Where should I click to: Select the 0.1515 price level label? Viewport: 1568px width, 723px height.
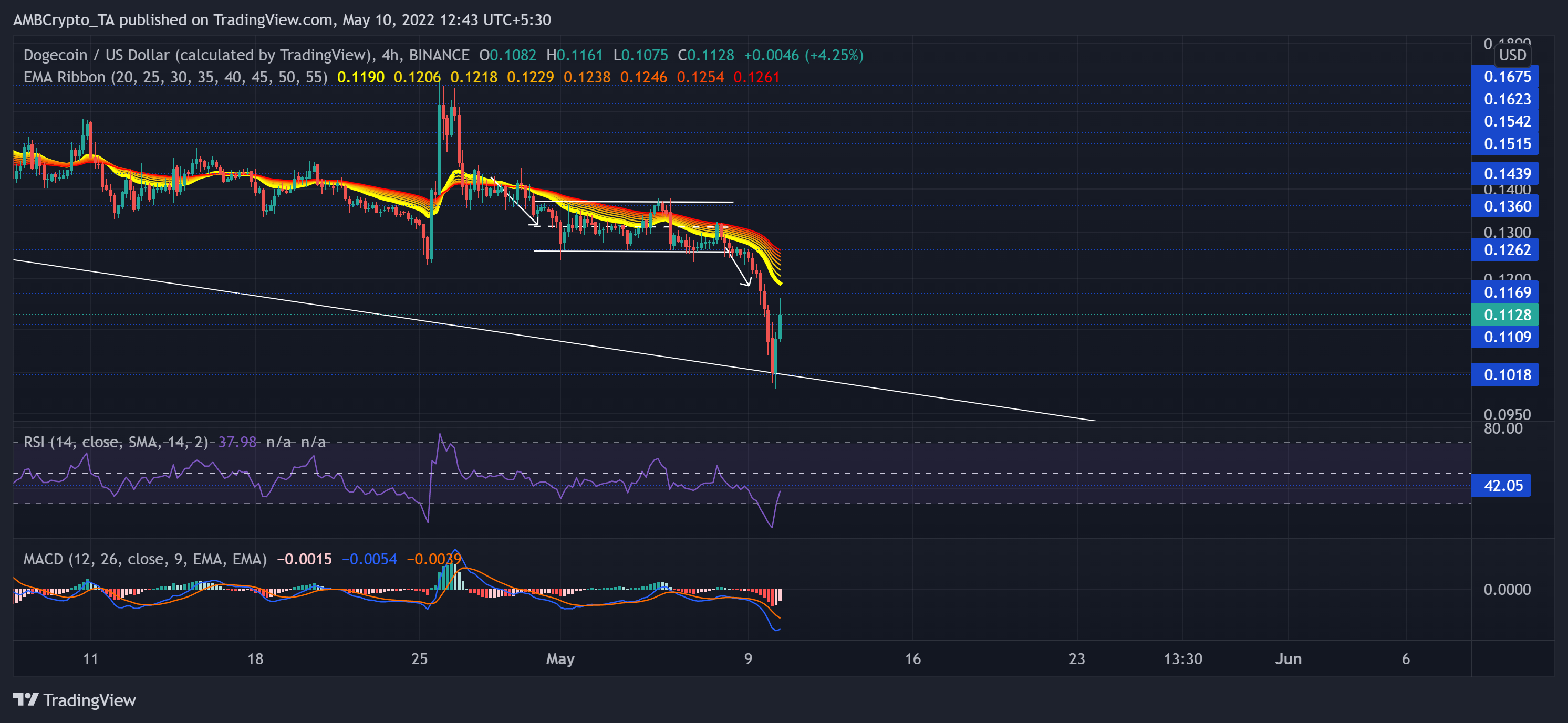[1504, 144]
